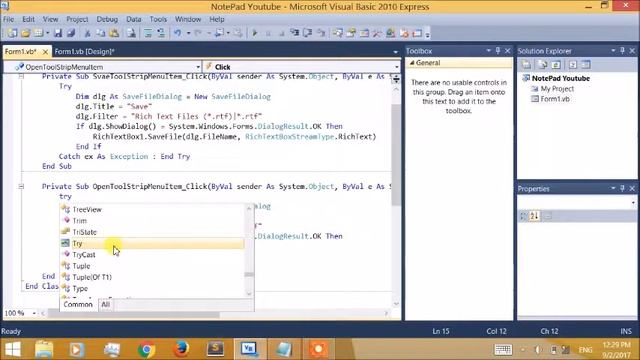
Task: Open the on-screen keyboard tray icon
Action: coord(503,349)
